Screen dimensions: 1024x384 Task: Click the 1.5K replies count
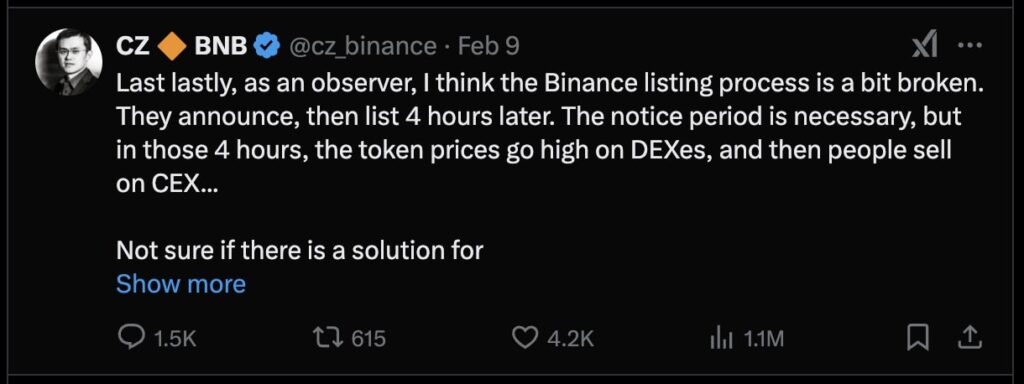pyautogui.click(x=174, y=339)
